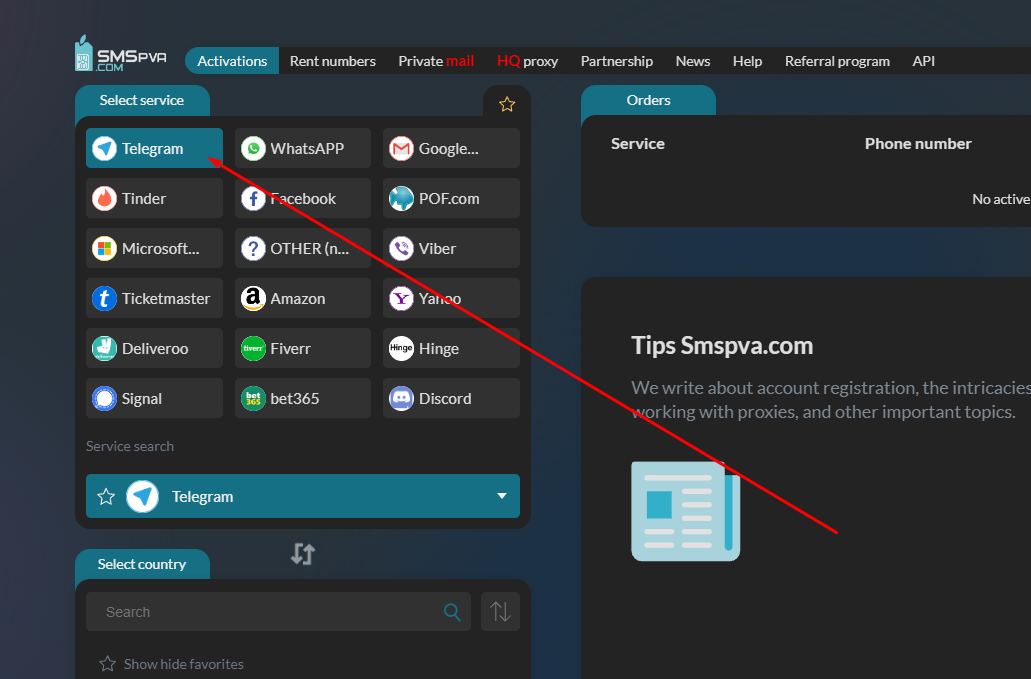Select the Select country tab

pyautogui.click(x=142, y=564)
